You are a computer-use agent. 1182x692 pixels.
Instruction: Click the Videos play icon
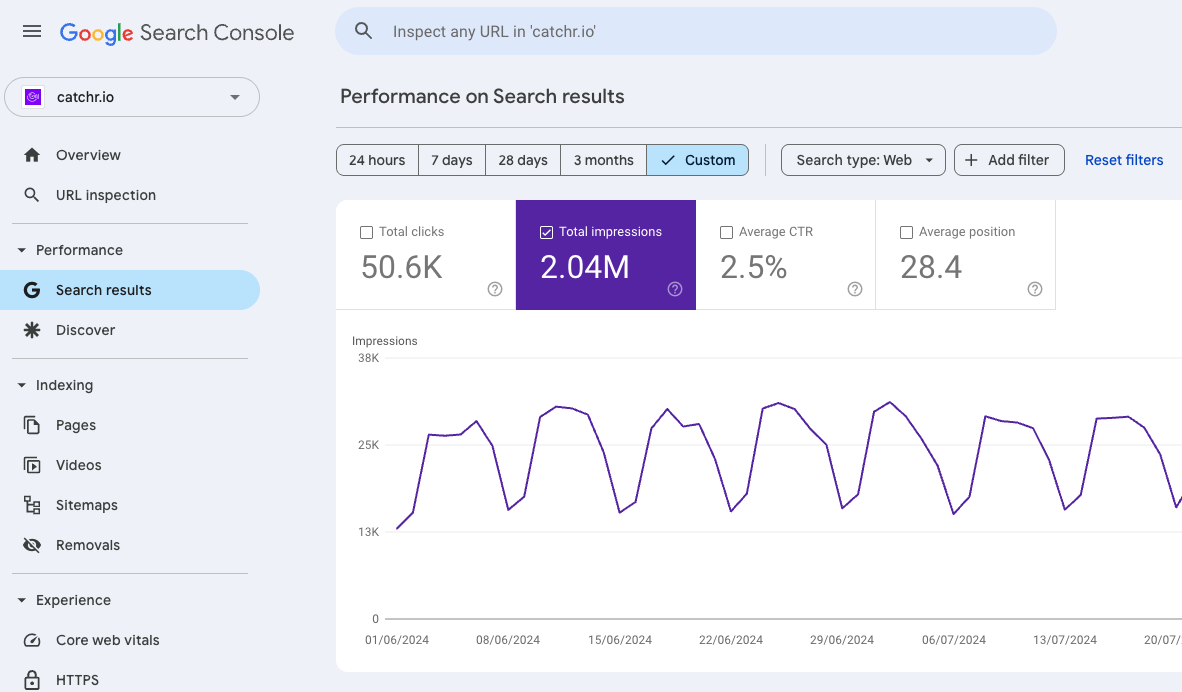pos(32,465)
